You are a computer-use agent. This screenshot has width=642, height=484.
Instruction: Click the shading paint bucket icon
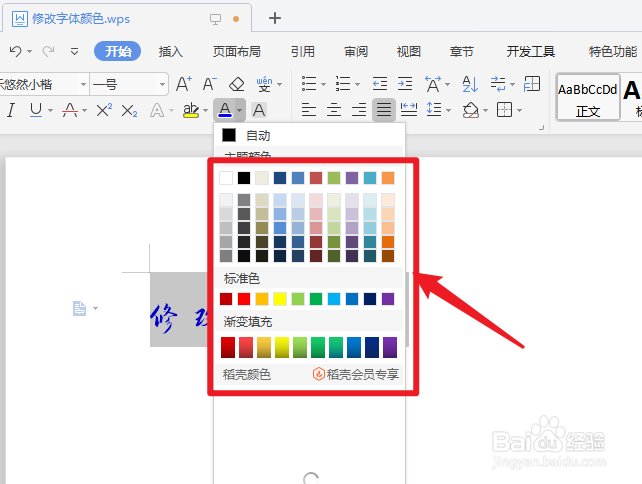click(470, 110)
